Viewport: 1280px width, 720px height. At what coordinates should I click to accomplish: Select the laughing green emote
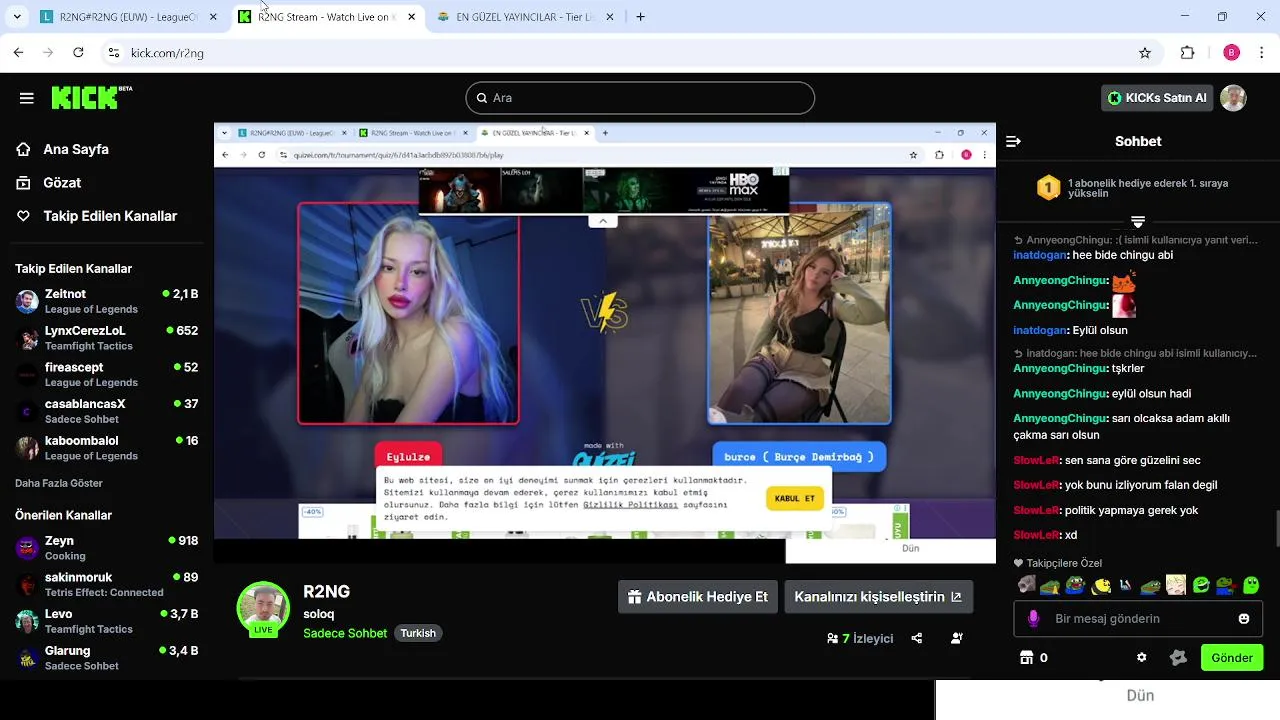(x=1201, y=585)
